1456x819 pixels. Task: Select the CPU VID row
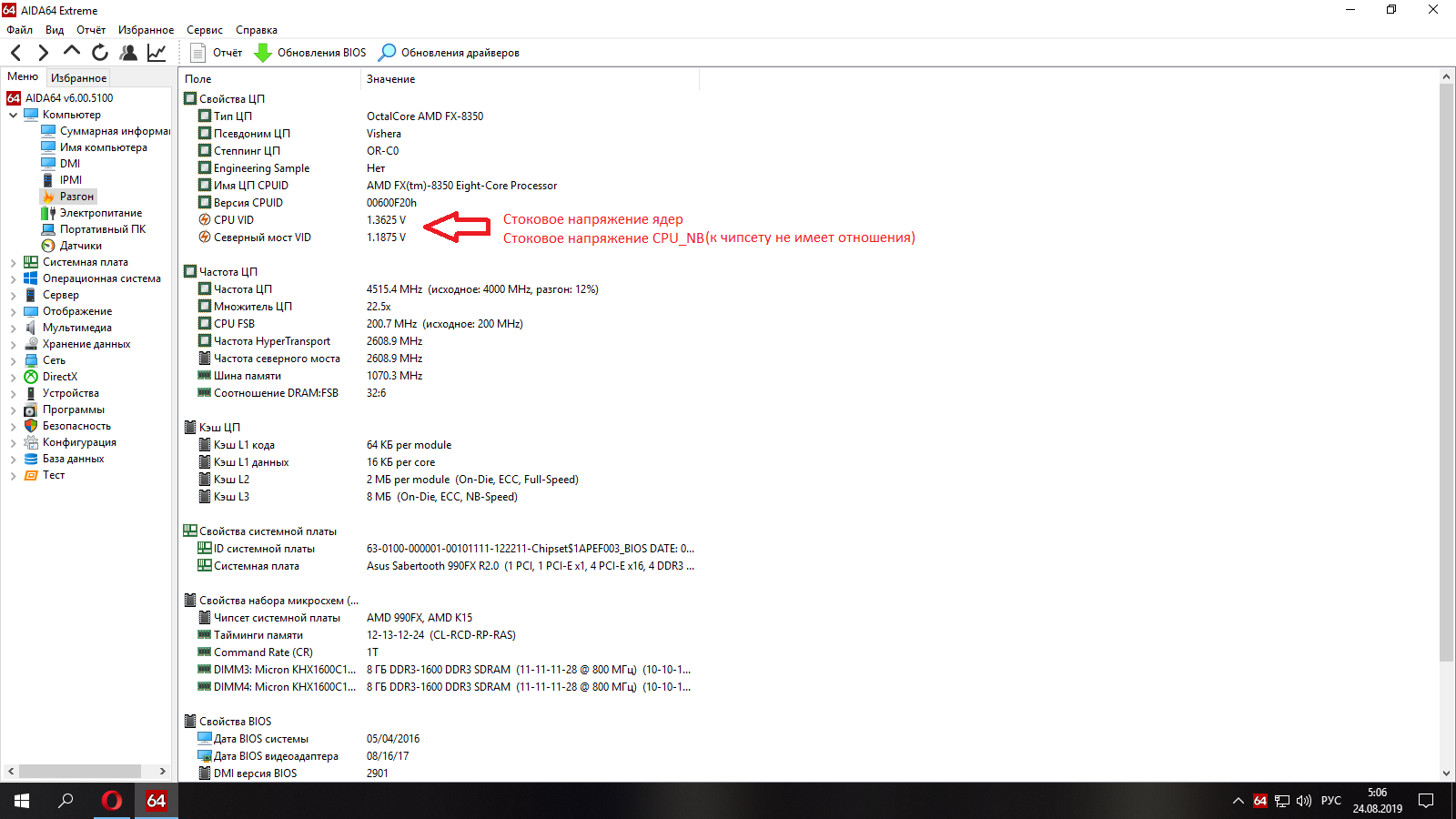coord(439,220)
